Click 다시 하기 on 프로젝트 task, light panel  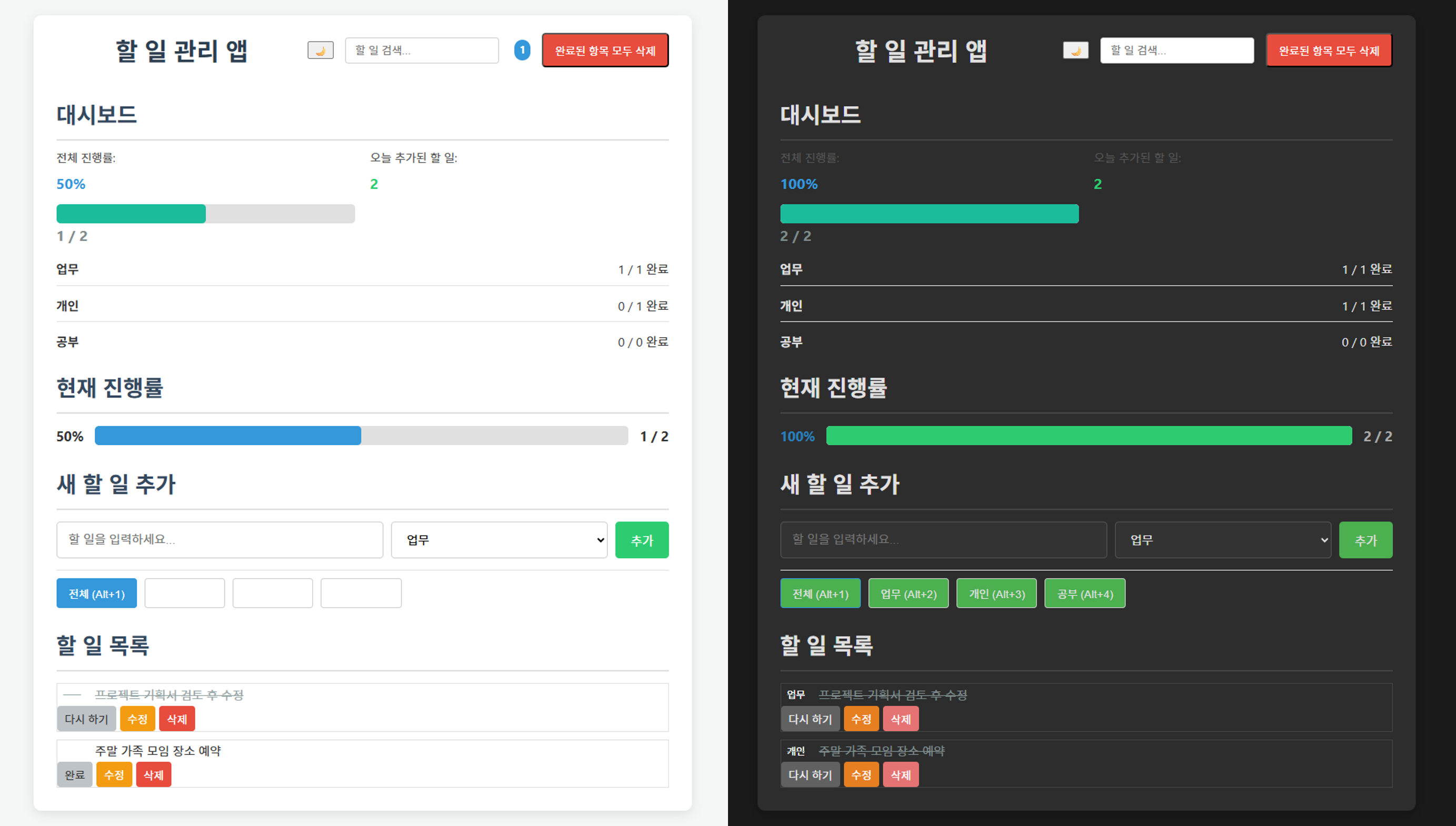coord(86,719)
